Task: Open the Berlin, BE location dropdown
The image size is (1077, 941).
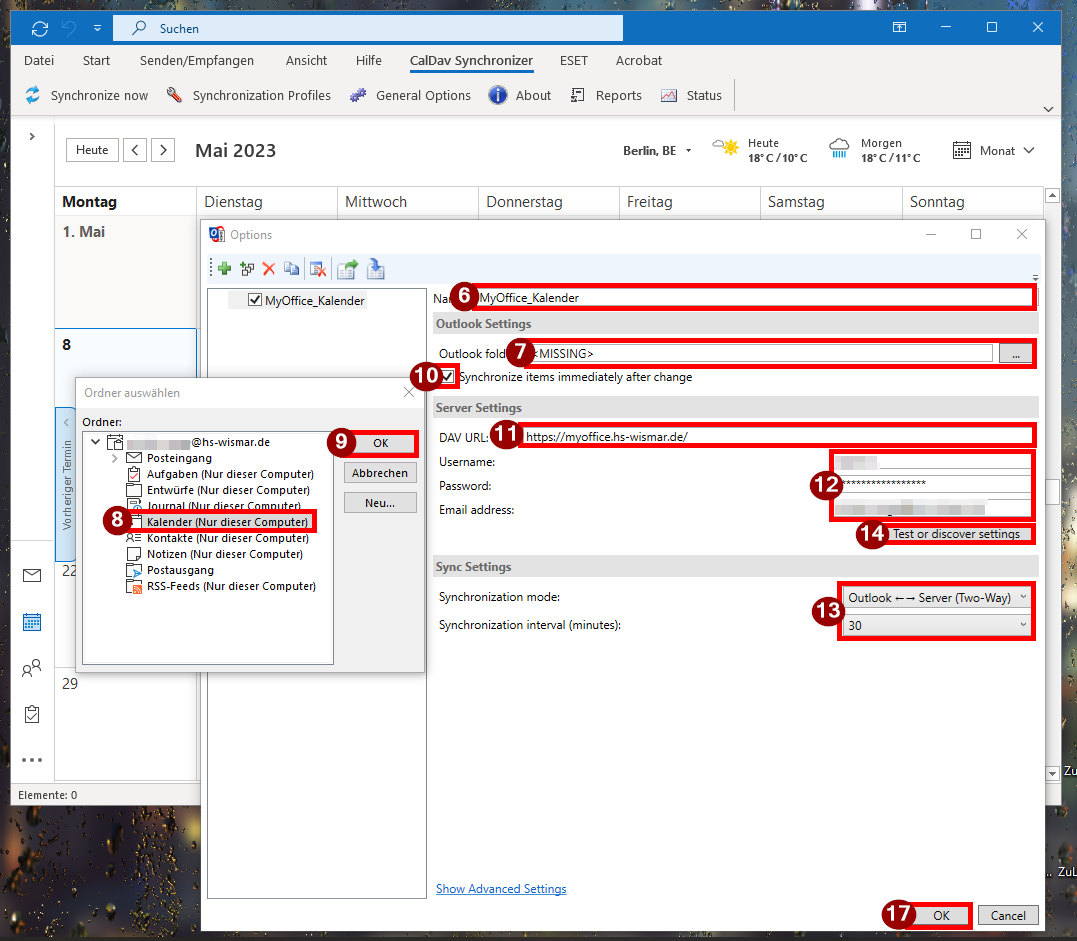Action: (x=657, y=151)
